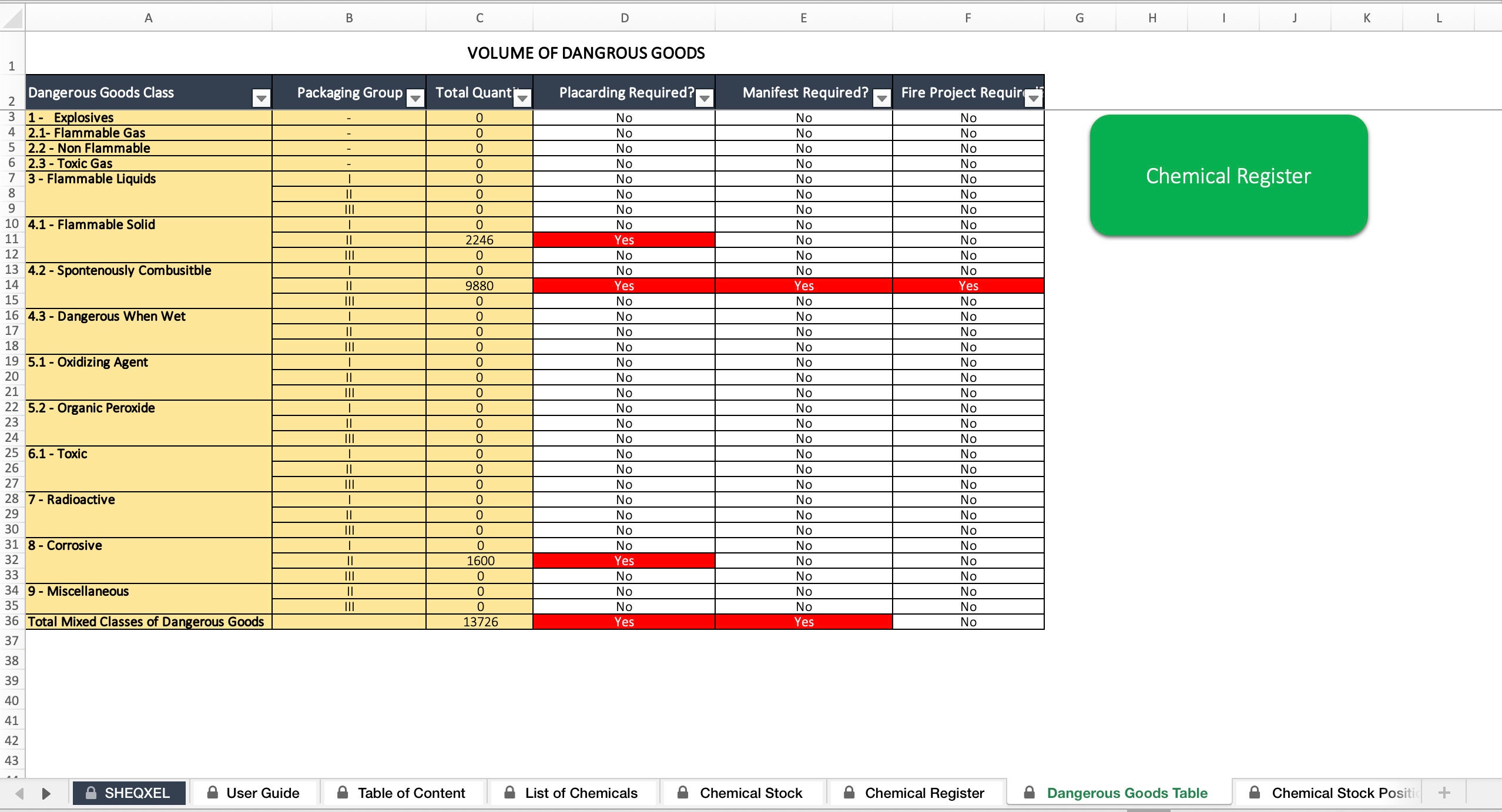Click row number 36 to select the totals row

coord(11,622)
